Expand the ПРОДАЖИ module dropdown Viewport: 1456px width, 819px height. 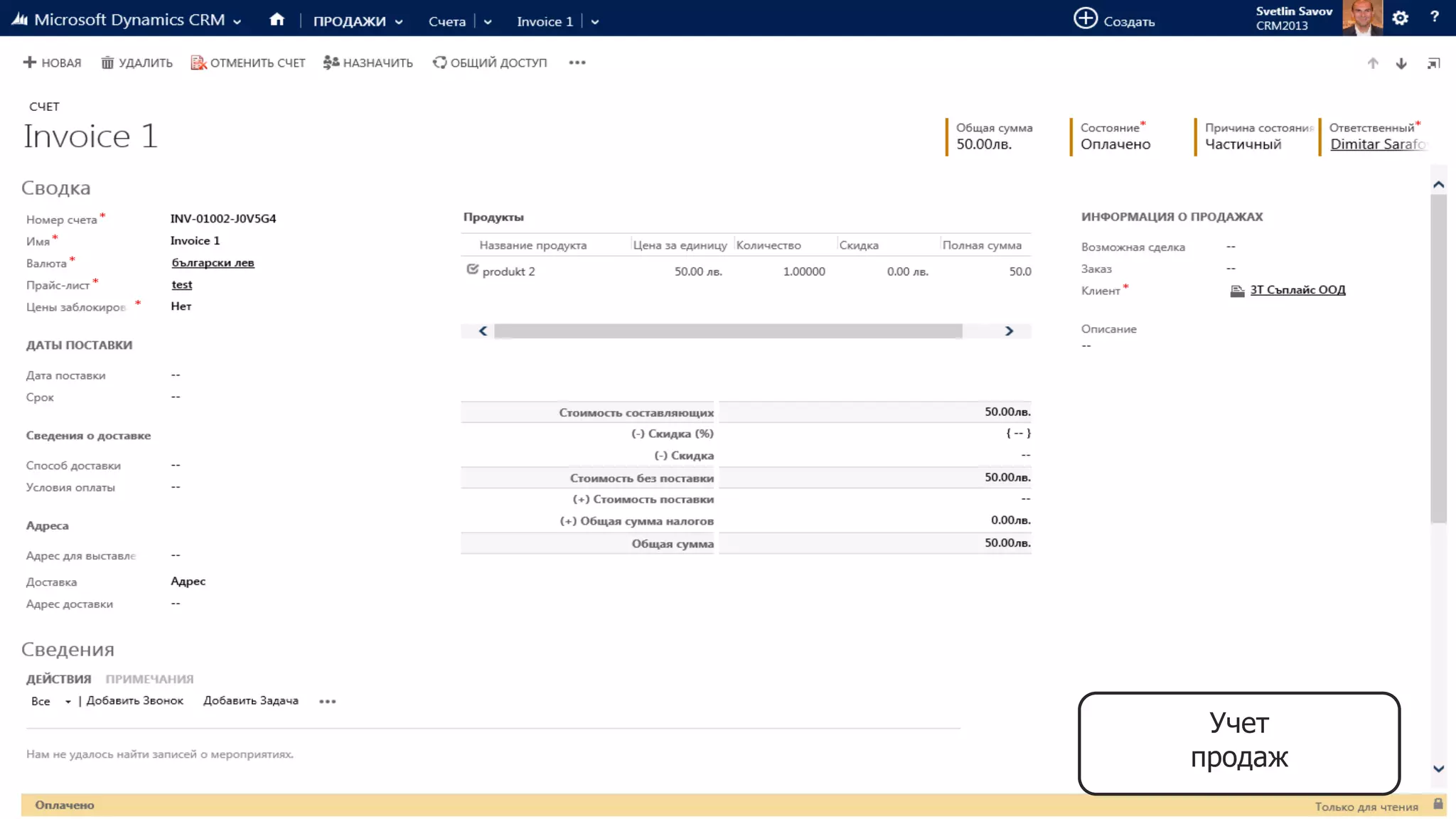399,22
